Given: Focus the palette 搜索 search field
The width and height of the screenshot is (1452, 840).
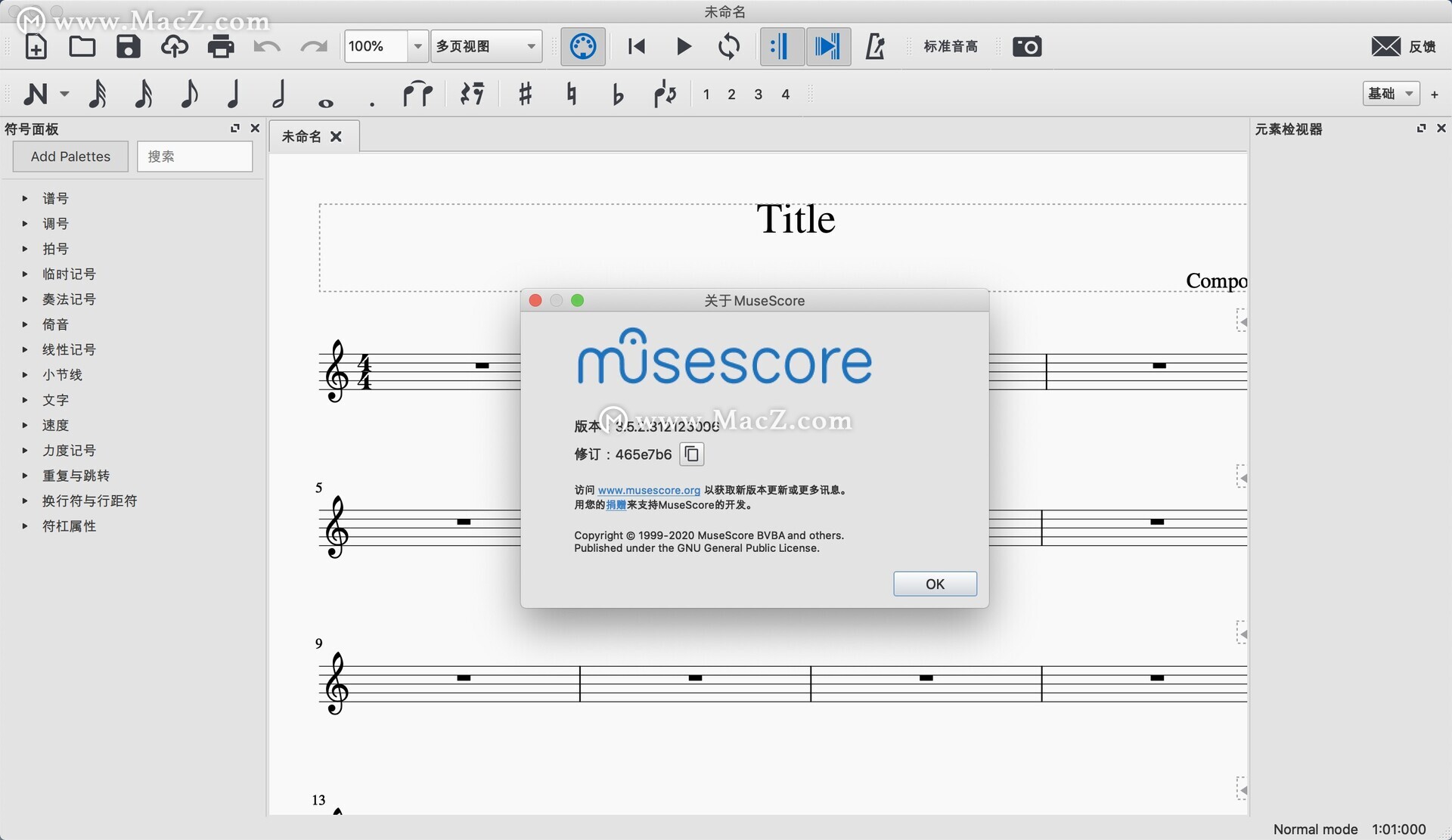Looking at the screenshot, I should pyautogui.click(x=194, y=157).
